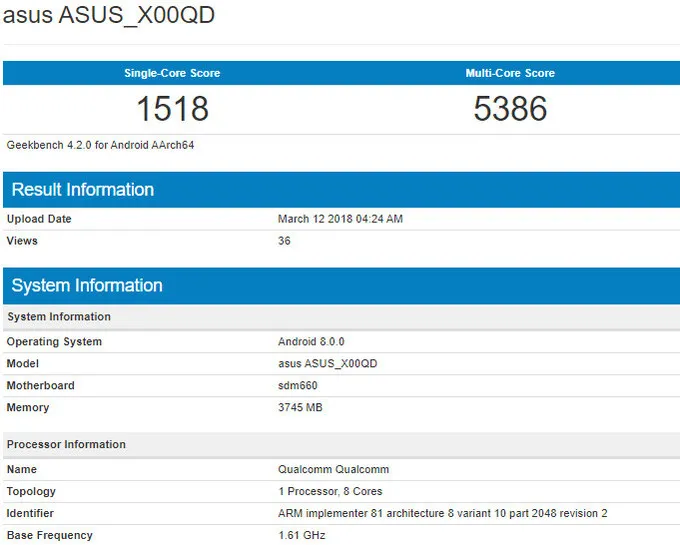
Task: Select the Operating System row label
Action: tap(54, 342)
